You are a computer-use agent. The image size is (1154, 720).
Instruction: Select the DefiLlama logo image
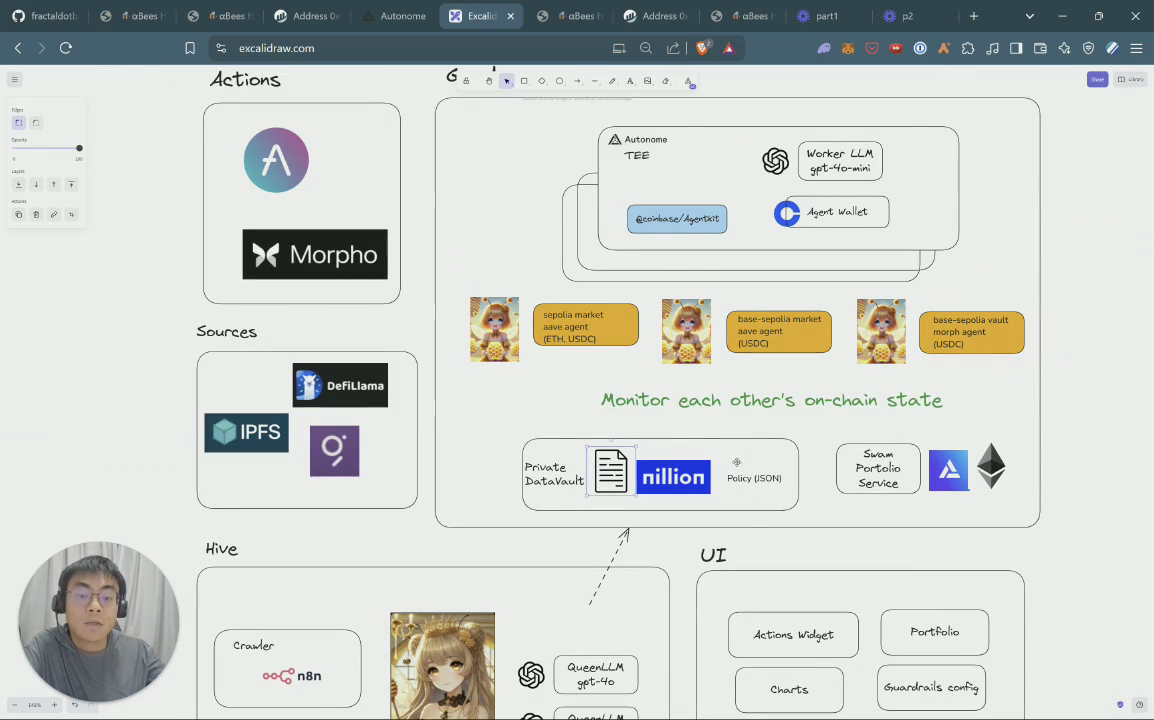pos(340,385)
